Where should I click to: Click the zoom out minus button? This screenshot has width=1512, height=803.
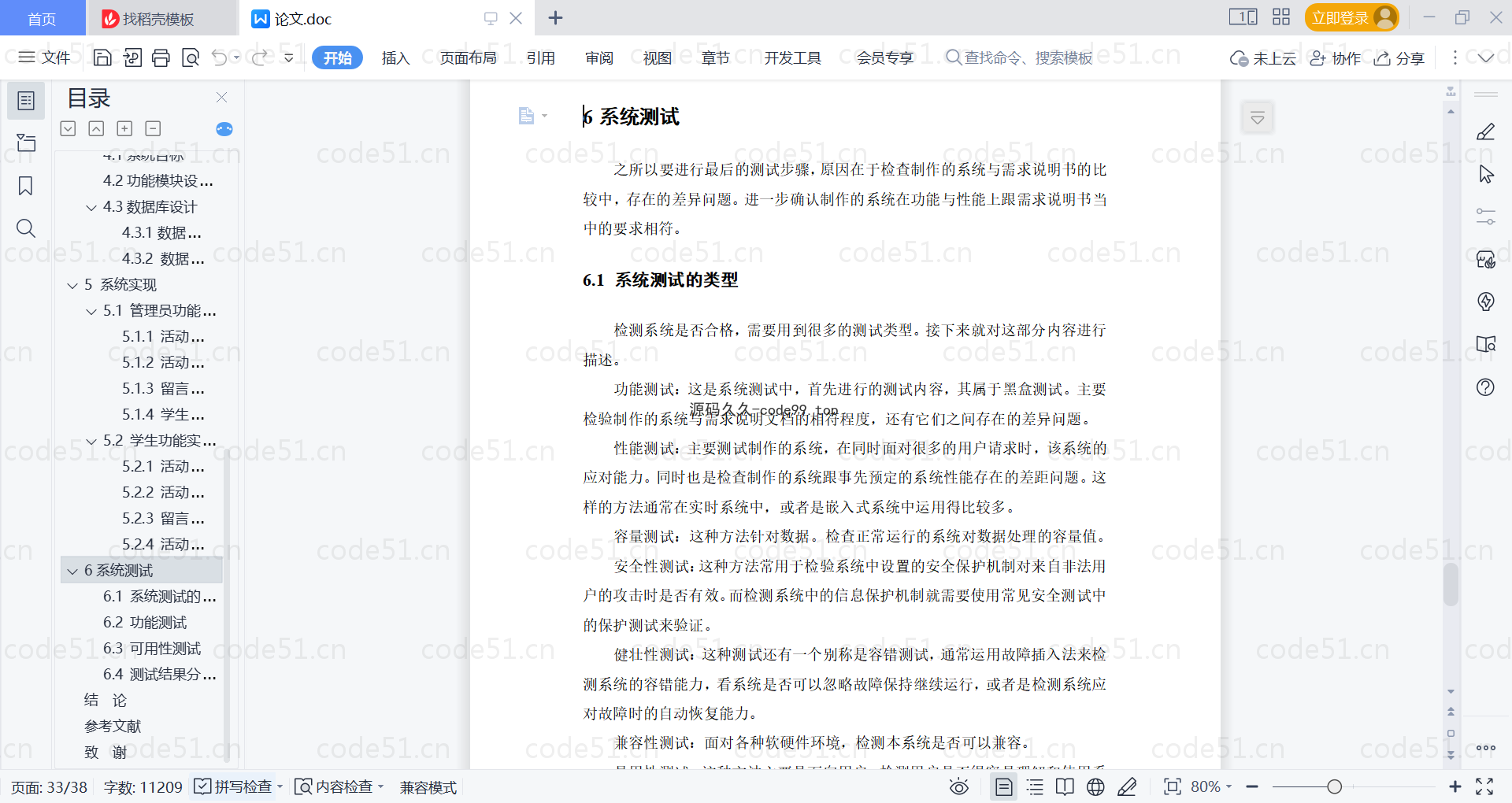pos(1252,786)
